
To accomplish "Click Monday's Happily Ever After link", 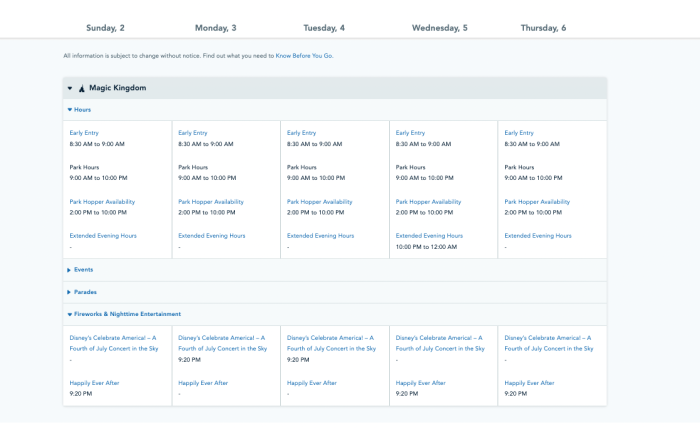I will 203,383.
